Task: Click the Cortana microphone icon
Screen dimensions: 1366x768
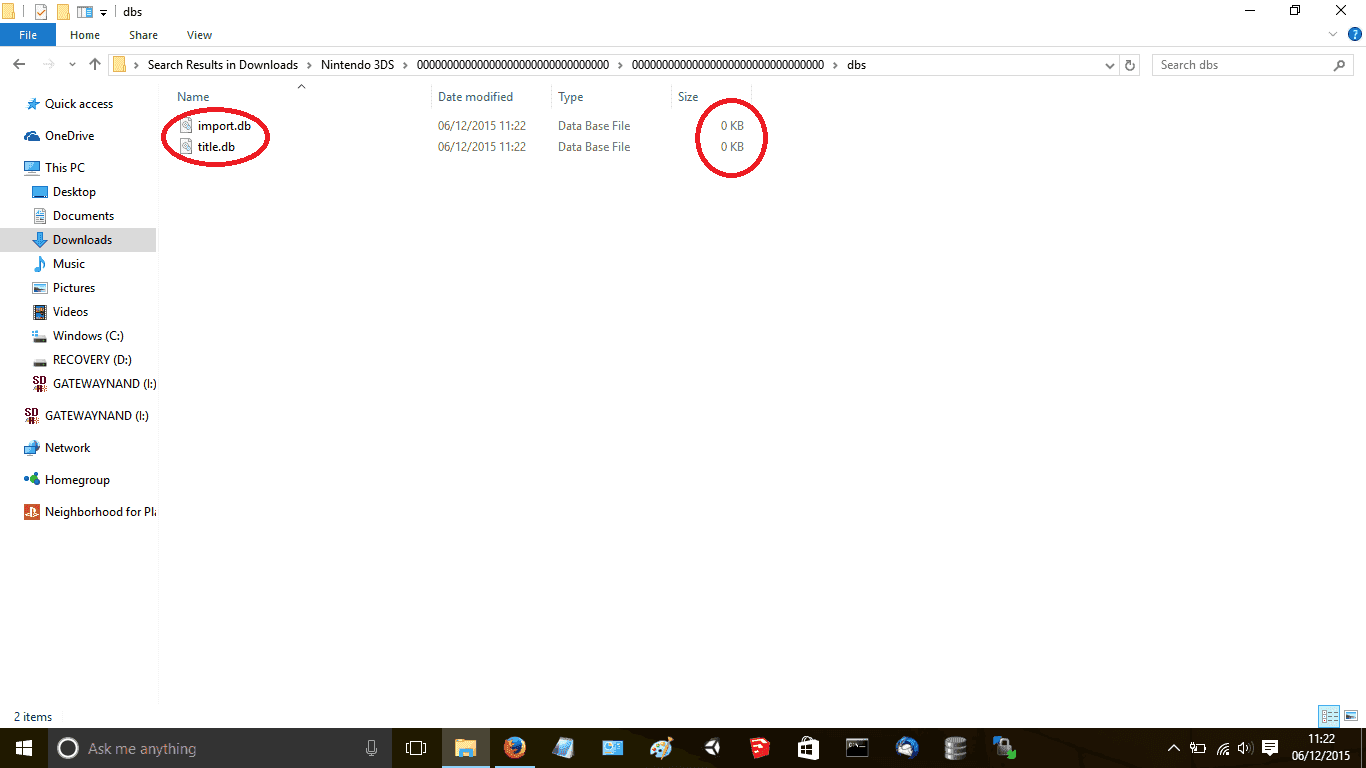Action: pyautogui.click(x=371, y=748)
